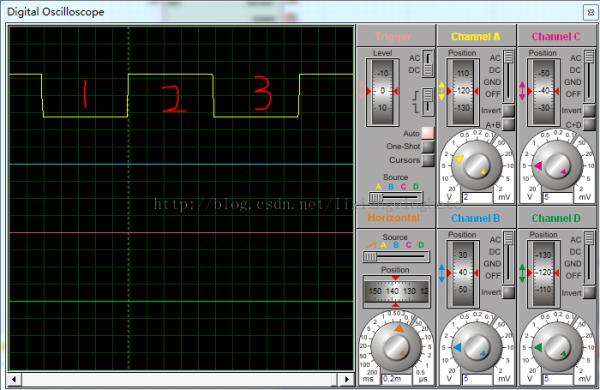Enable A+B summing on Channel A
600x390 pixels.
[508, 124]
